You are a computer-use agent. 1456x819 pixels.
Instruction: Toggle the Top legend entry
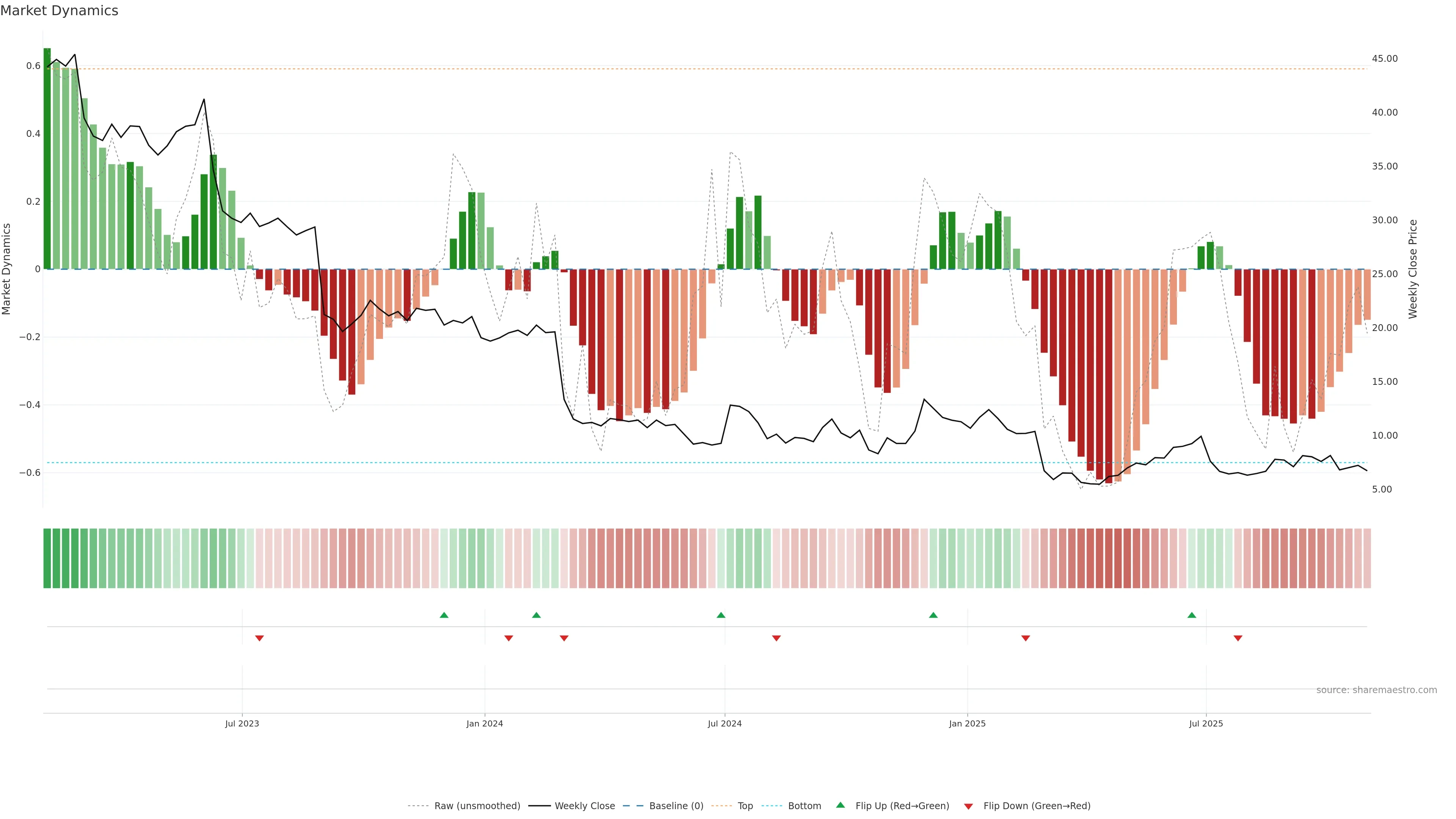[x=745, y=806]
